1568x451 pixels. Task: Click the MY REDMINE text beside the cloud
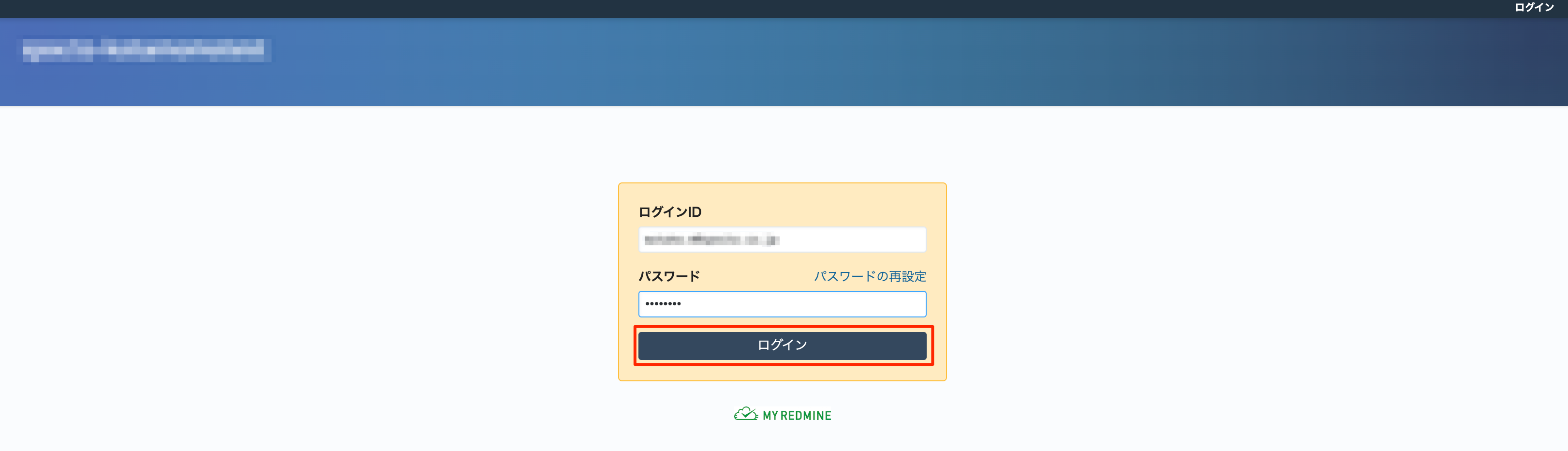point(797,416)
